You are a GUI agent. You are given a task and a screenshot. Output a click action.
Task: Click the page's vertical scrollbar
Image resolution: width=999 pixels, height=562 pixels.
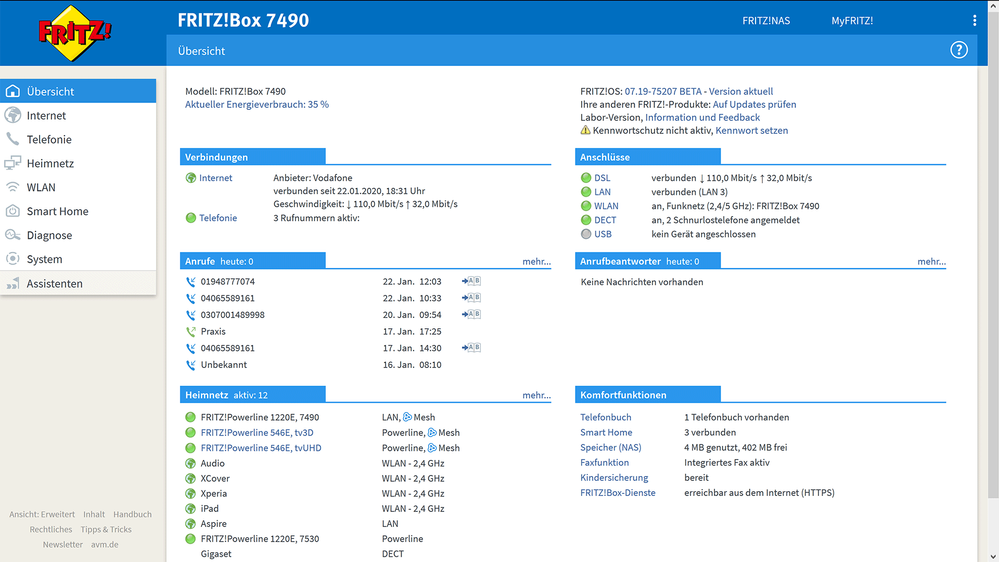(993, 255)
